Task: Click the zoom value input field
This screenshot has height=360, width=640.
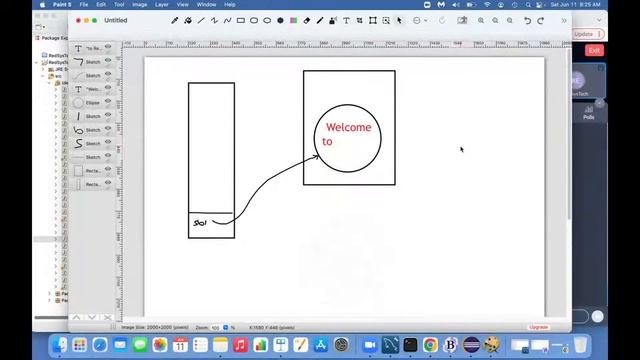Action: click(x=216, y=327)
